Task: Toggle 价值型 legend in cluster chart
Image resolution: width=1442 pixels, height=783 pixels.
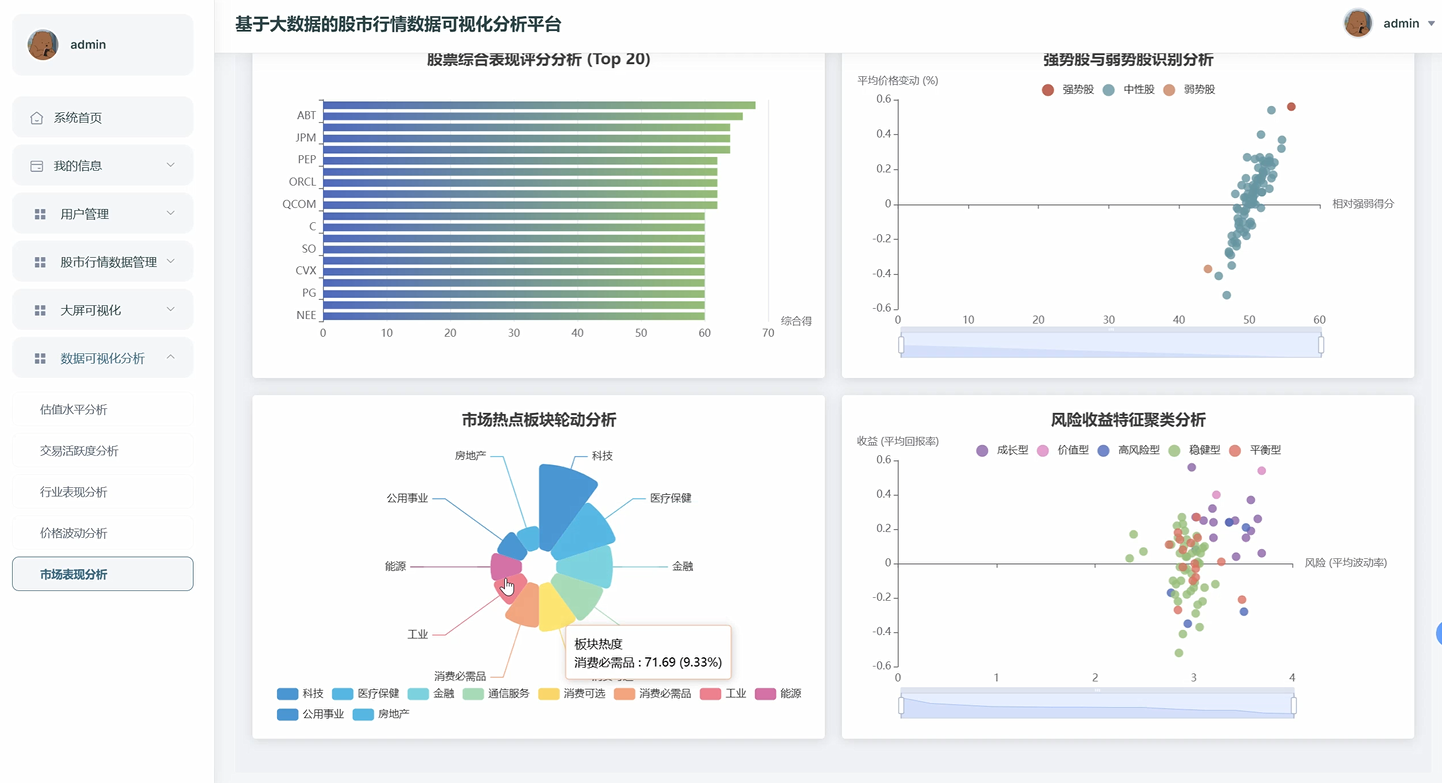Action: pos(1063,451)
